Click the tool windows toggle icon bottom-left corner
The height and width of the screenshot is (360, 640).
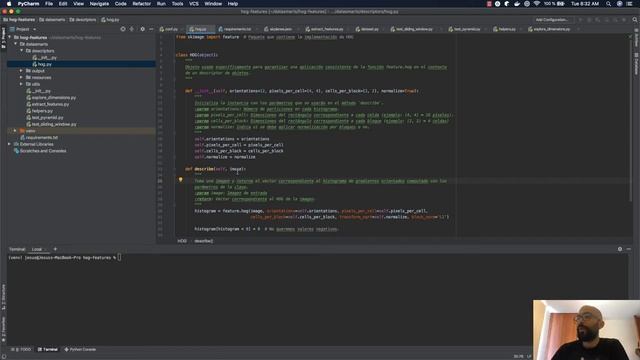click(x=4, y=356)
